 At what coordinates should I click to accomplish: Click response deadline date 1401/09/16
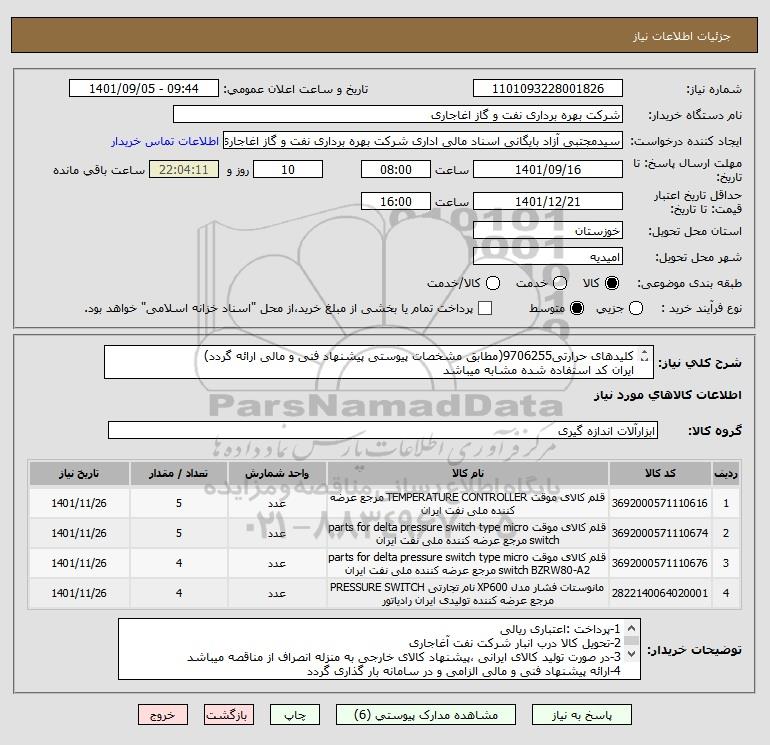[548, 170]
